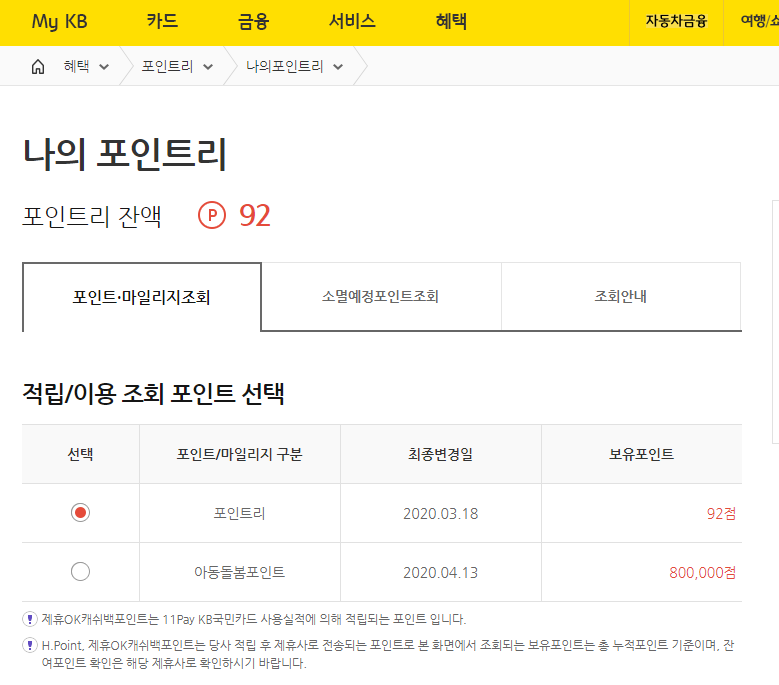Select the 아동돌봄포인트 radio button
Image resolution: width=779 pixels, height=685 pixels.
click(80, 572)
